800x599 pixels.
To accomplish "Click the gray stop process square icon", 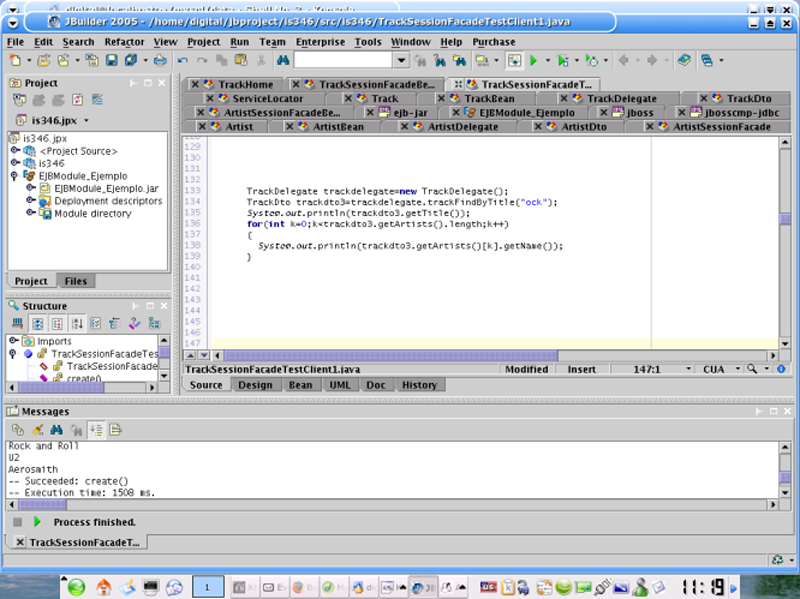I will click(x=17, y=522).
